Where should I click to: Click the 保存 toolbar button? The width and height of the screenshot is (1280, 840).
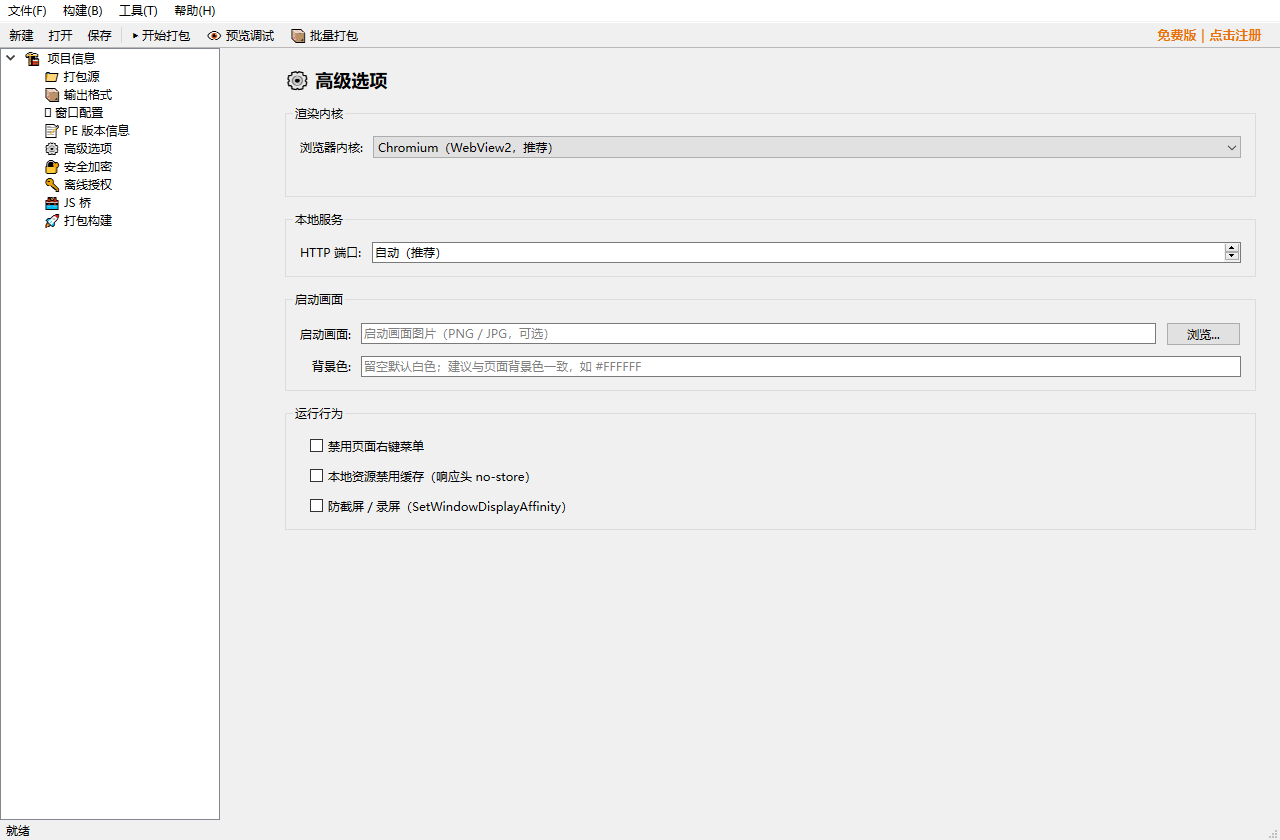click(x=99, y=36)
